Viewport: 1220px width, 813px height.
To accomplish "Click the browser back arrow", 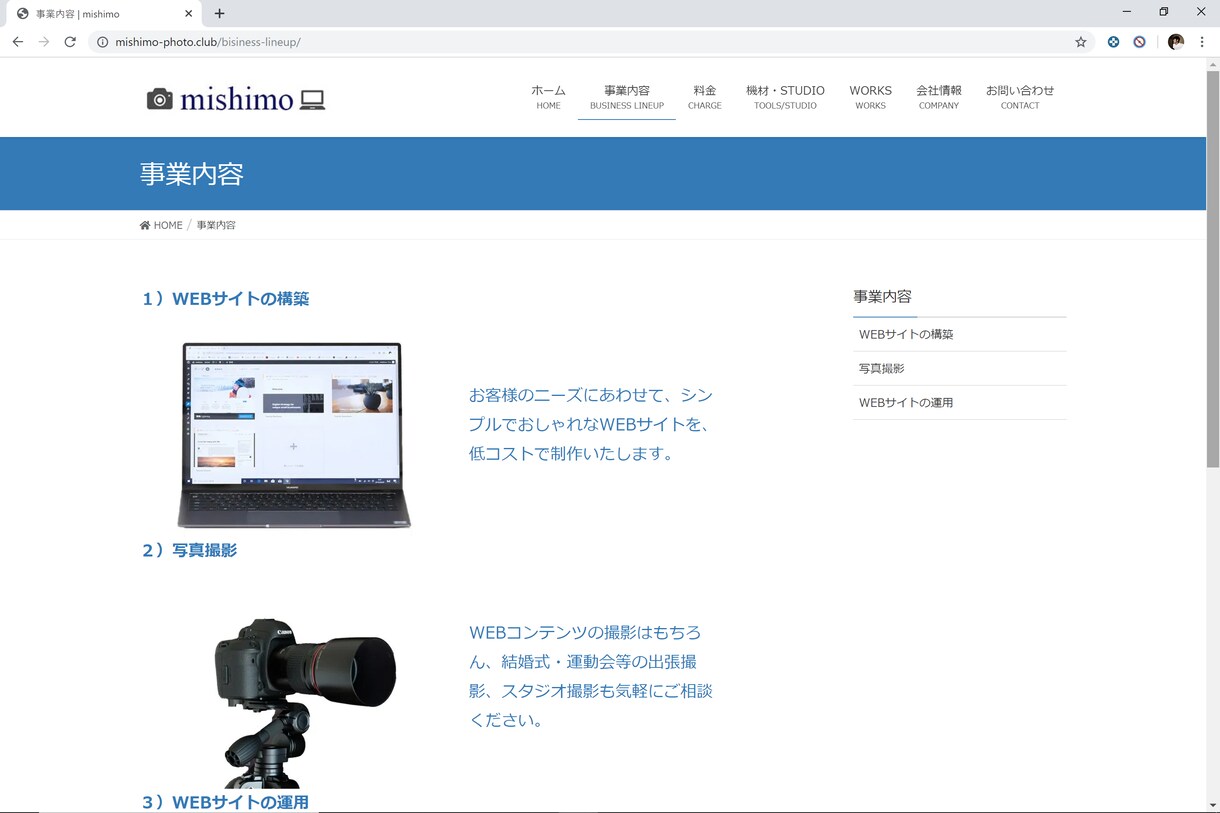I will click(18, 42).
